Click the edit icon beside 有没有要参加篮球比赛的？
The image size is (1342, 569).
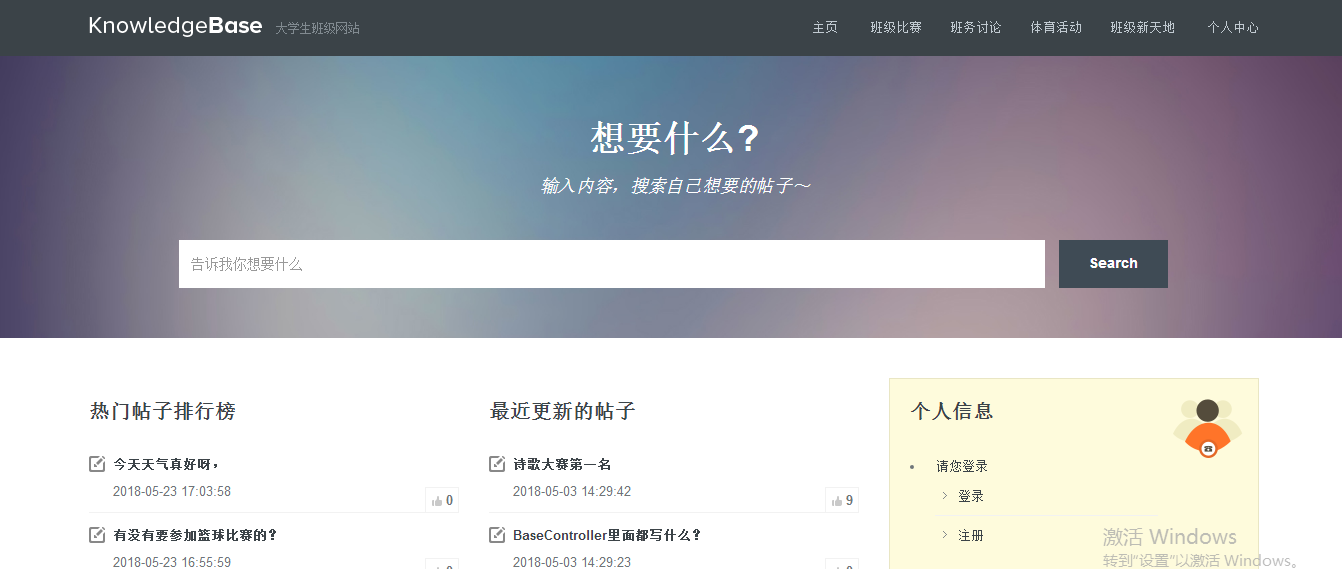[97, 535]
